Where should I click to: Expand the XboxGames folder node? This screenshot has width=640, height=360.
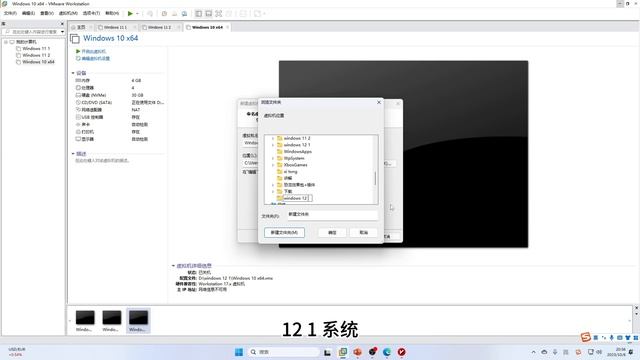(x=273, y=165)
